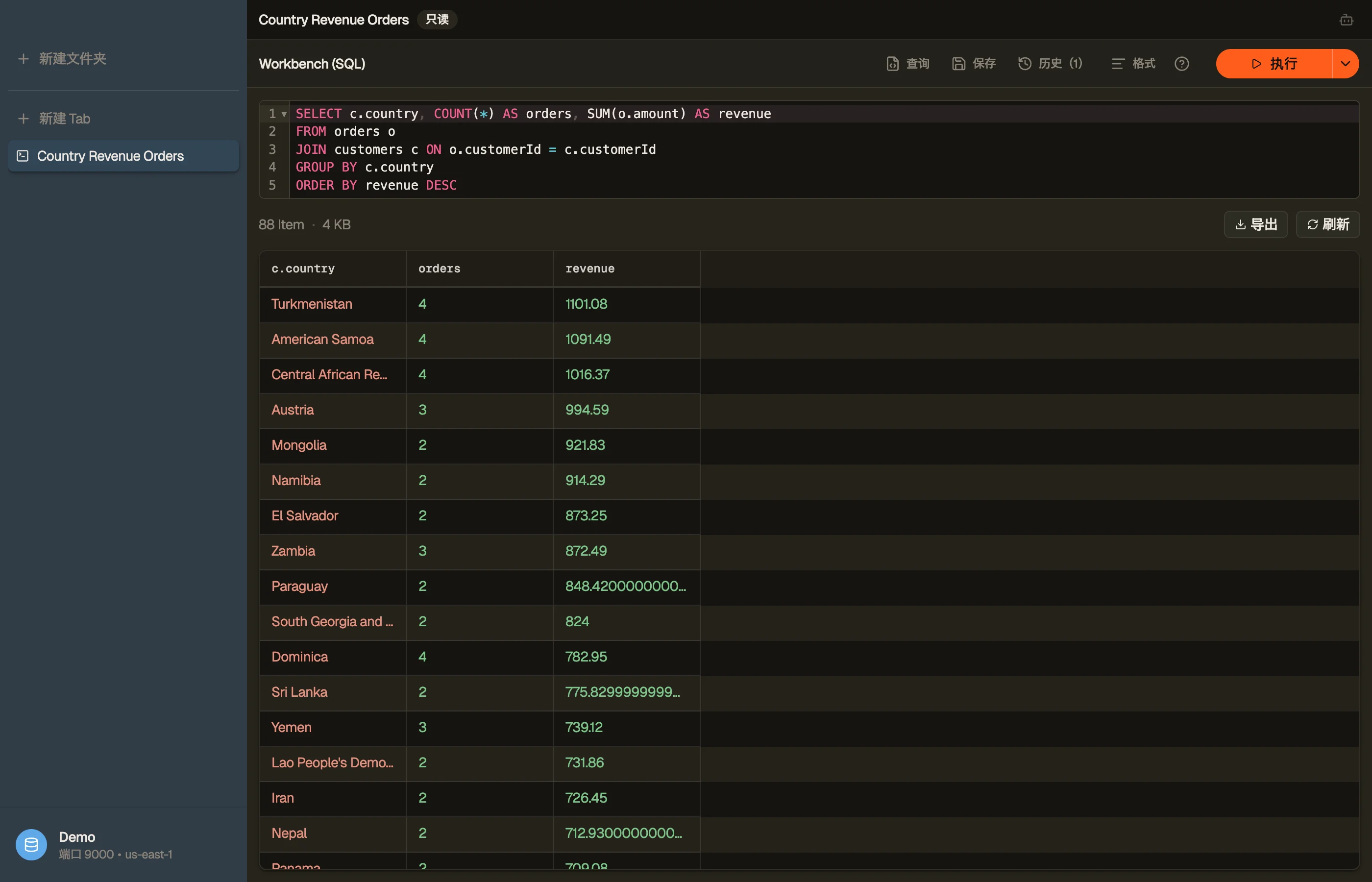1372x882 pixels.
Task: Click the orders value 4 in Dominica row
Action: tap(422, 657)
